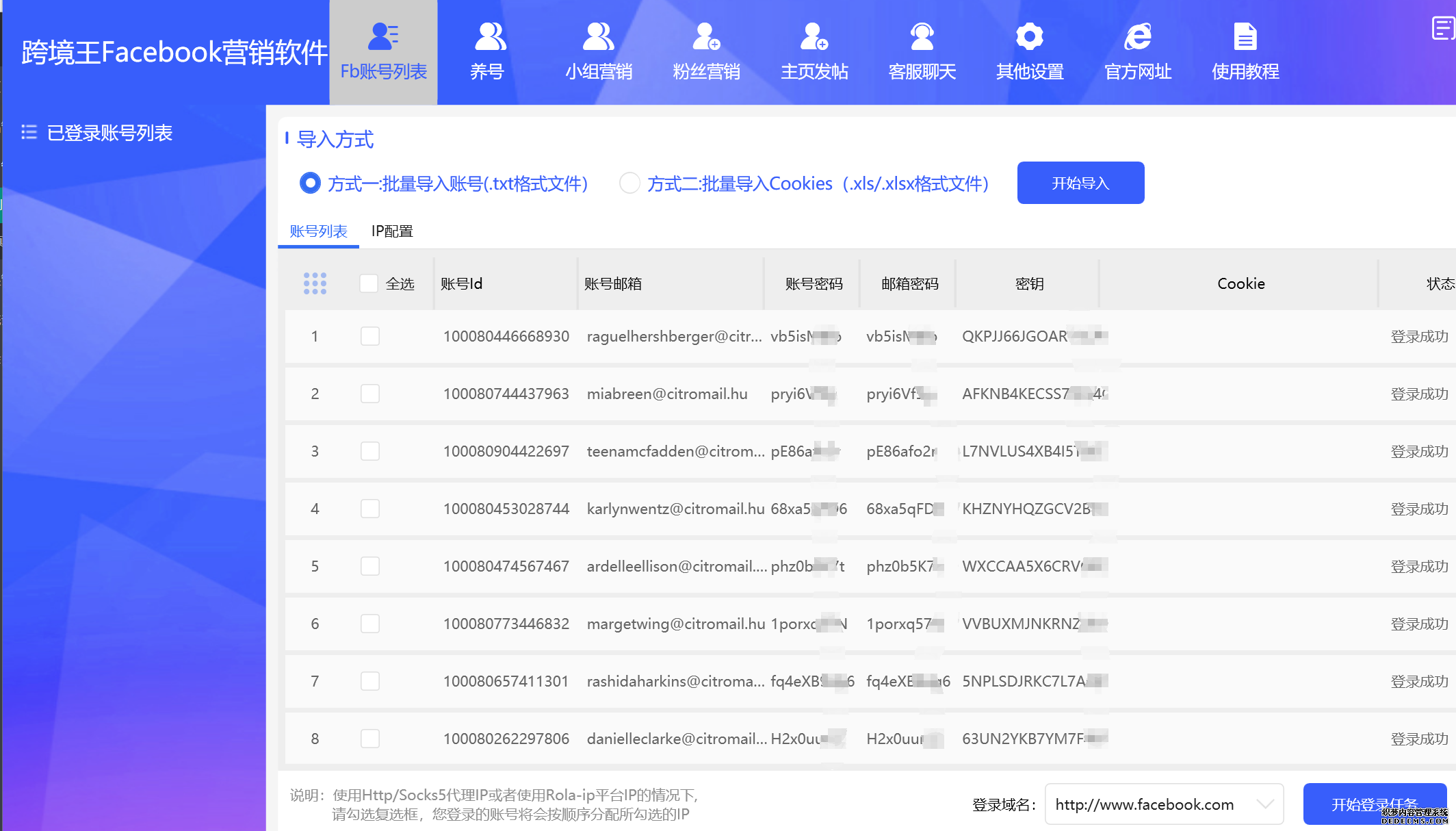Select 方式一 txt file import option
The height and width of the screenshot is (831, 1456).
tap(310, 183)
